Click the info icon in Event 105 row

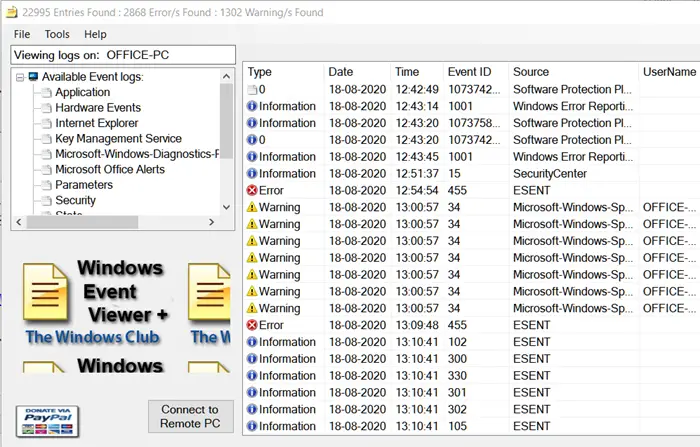[x=252, y=426]
